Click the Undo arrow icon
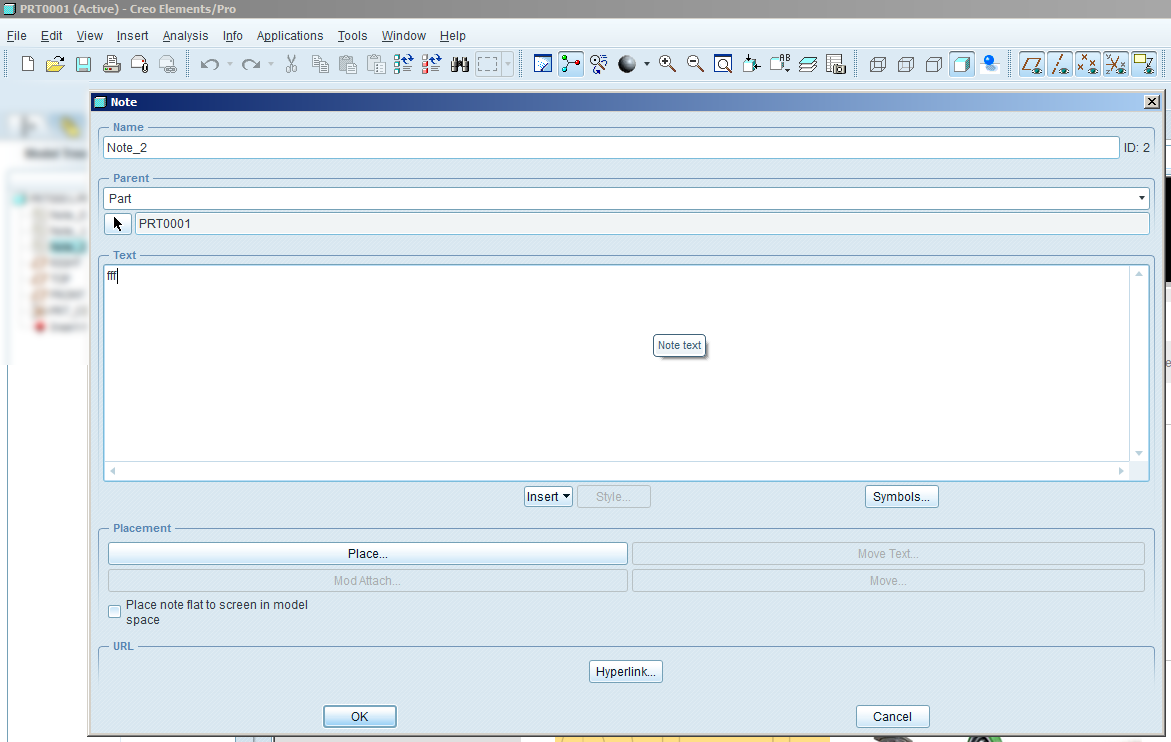Image resolution: width=1171 pixels, height=742 pixels. coord(210,64)
